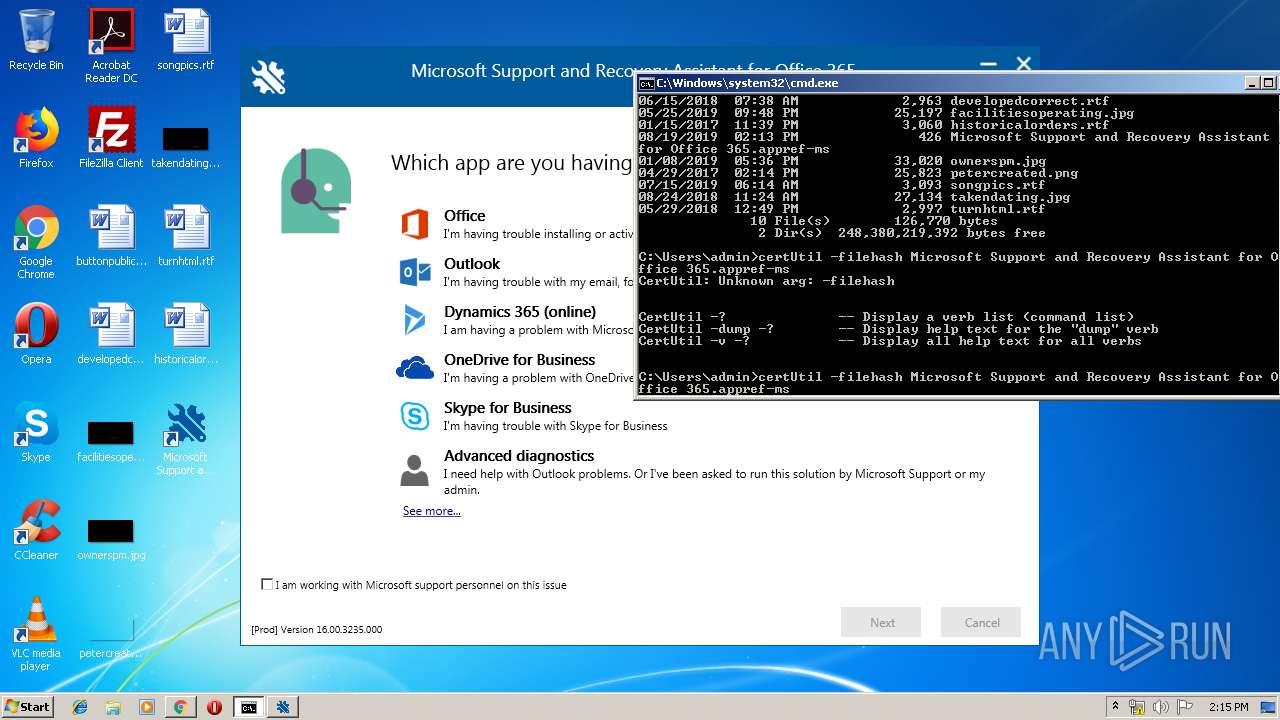Screen dimensions: 1280x720
Task: Launch Firefox from desktop
Action: pyautogui.click(x=36, y=138)
